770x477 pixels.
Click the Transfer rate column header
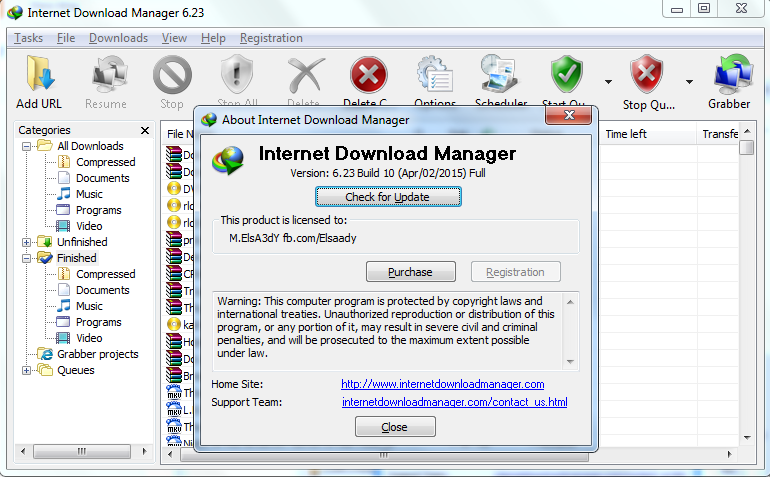point(718,134)
